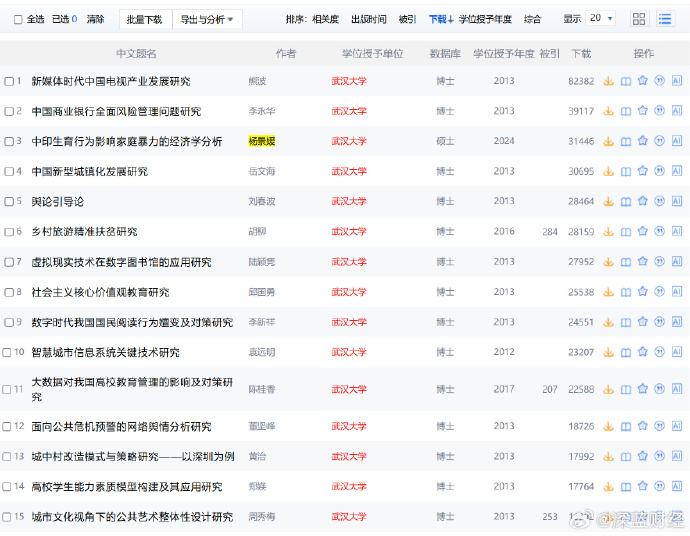Favorite the thesis 中国新型城镇化发展研究 with star
The height and width of the screenshot is (536, 690).
(643, 171)
